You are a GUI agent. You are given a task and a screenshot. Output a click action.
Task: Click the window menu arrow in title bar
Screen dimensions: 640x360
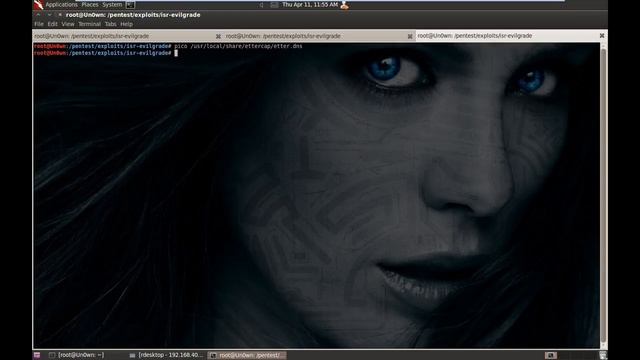coord(38,15)
